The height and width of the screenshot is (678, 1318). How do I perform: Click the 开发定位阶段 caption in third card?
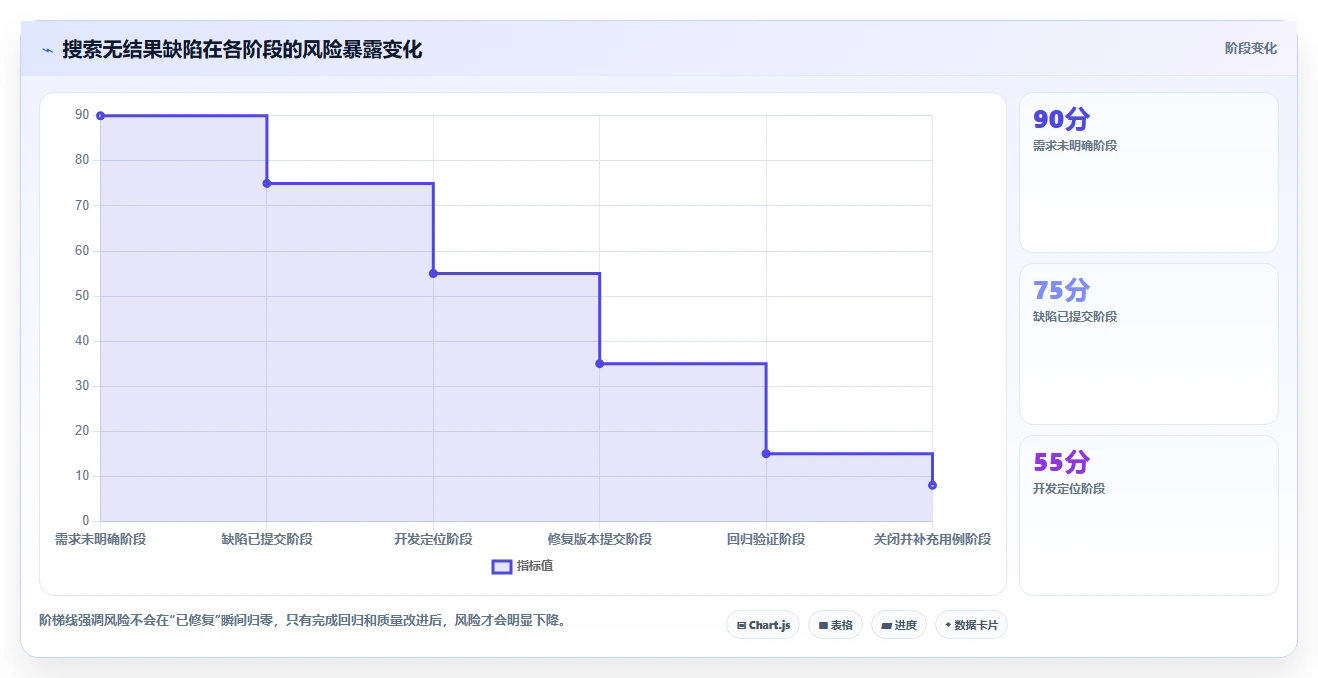pyautogui.click(x=1069, y=488)
